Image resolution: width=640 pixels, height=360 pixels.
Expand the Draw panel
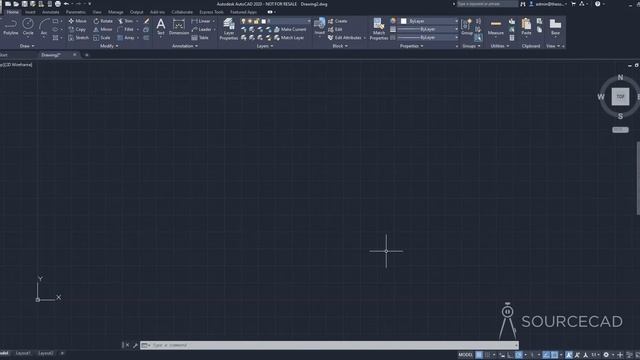tap(27, 46)
